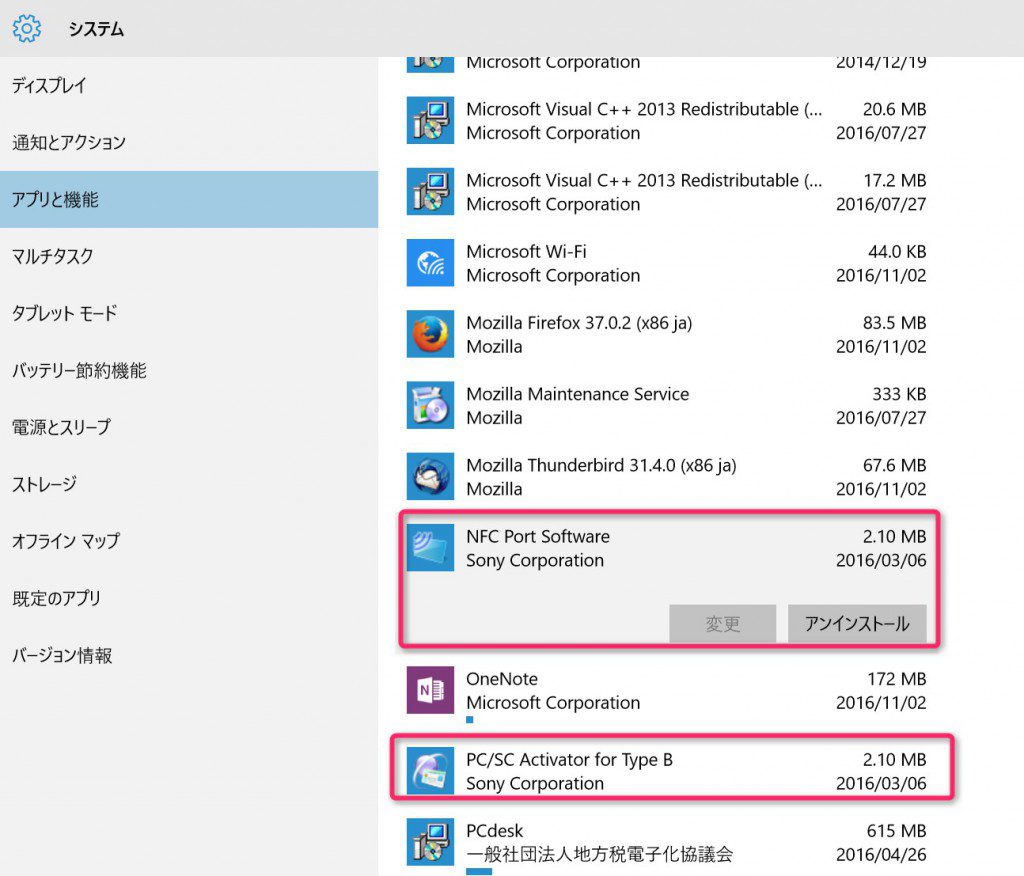Image resolution: width=1024 pixels, height=876 pixels.
Task: Click "Sony Corporation" under PC/SC Activator
Action: 535,783
